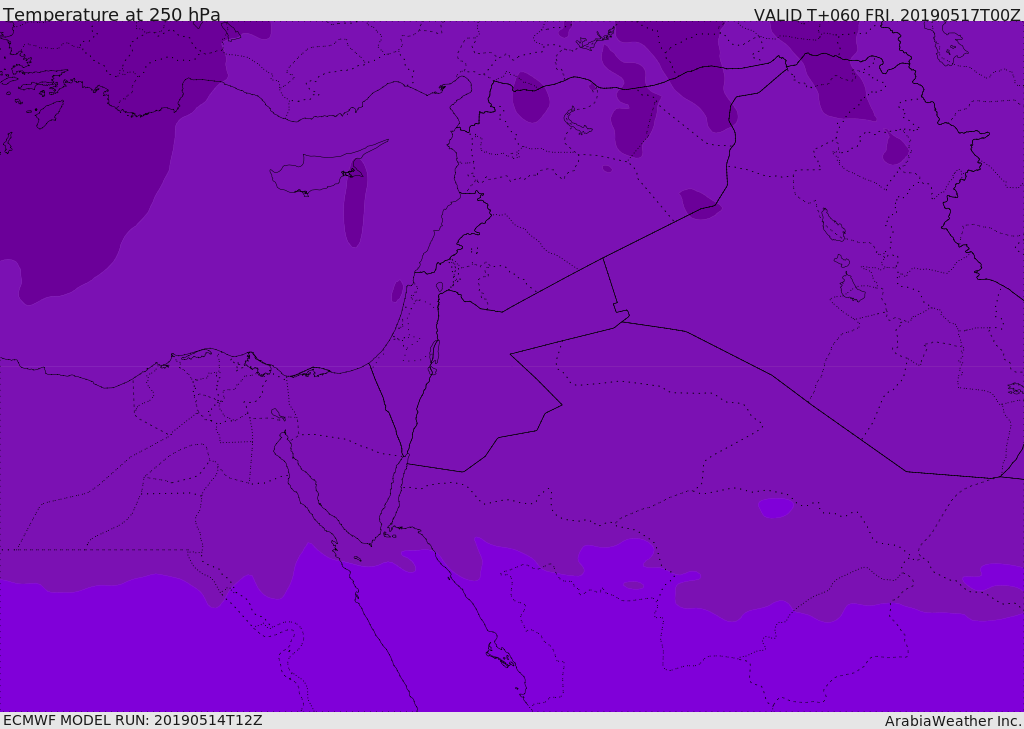Image resolution: width=1024 pixels, height=729 pixels.
Task: Click the 'ECMWF MODEL RUN: 20190514T12Z' footer text
Action: pos(133,720)
